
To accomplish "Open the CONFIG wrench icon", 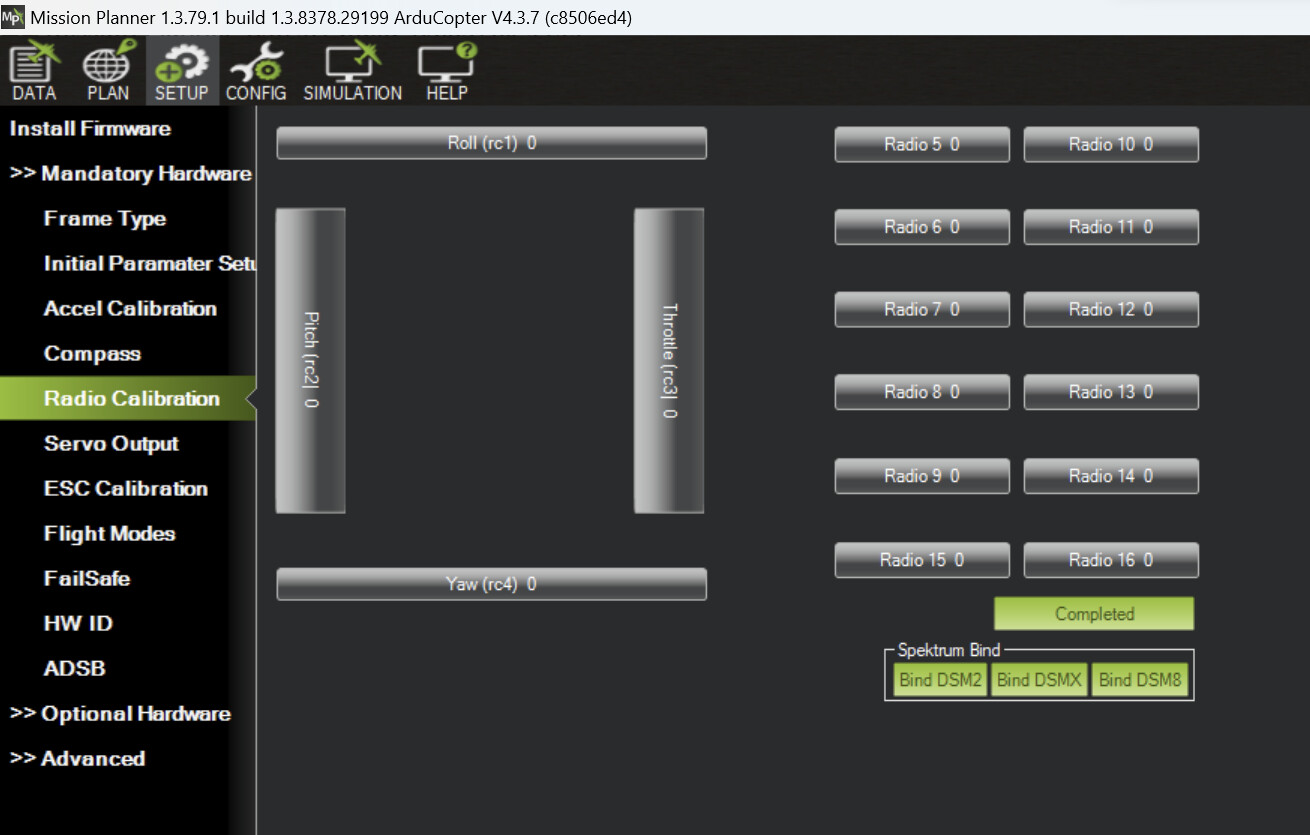I will coord(256,72).
